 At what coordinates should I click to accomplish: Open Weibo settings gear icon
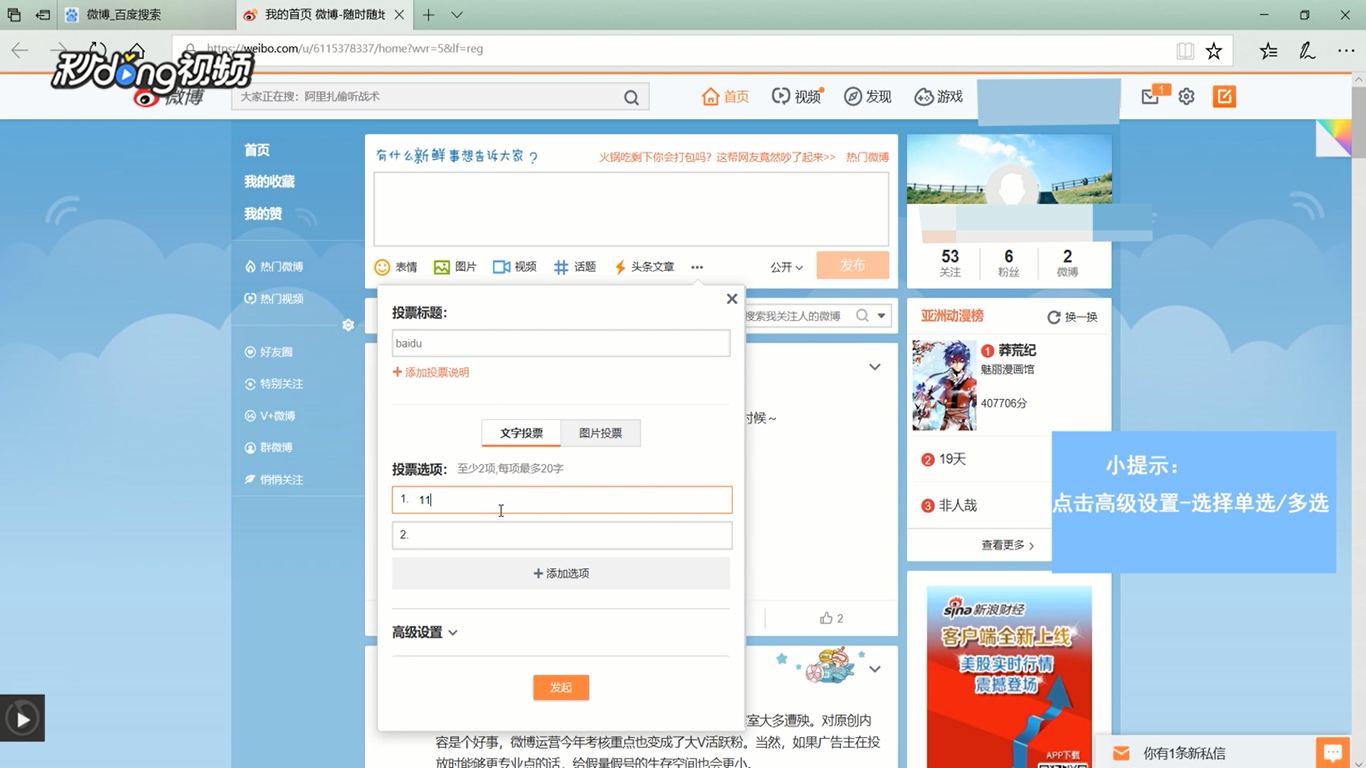click(x=1186, y=96)
